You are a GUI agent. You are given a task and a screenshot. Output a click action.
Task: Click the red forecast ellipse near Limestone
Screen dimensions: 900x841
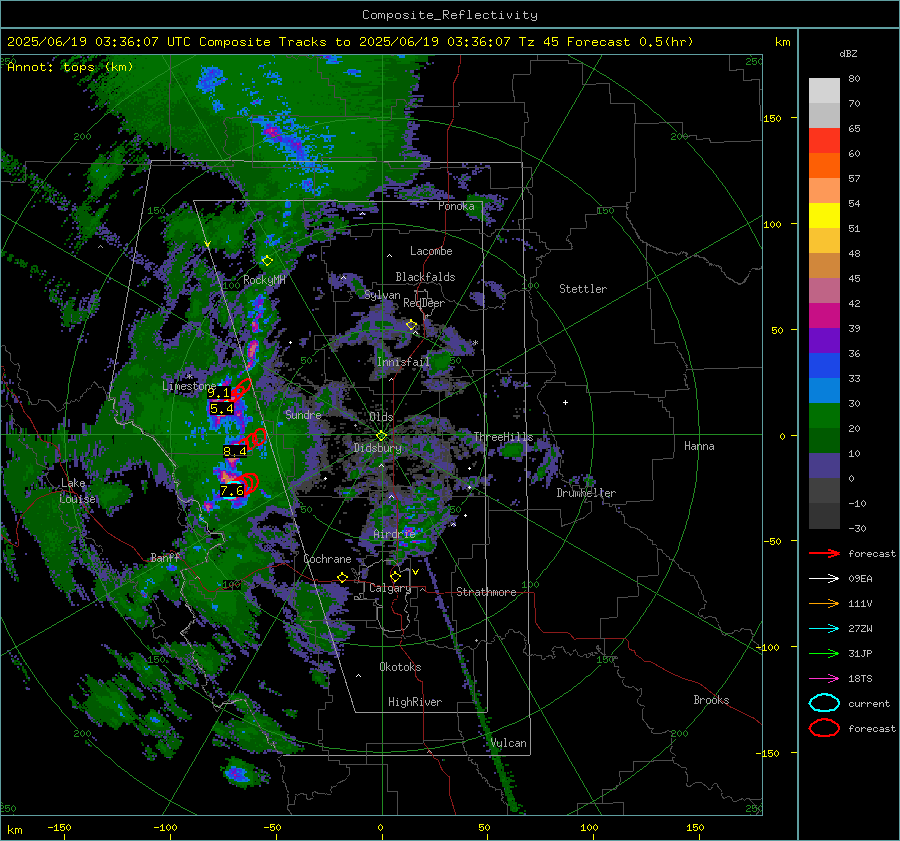(x=242, y=388)
